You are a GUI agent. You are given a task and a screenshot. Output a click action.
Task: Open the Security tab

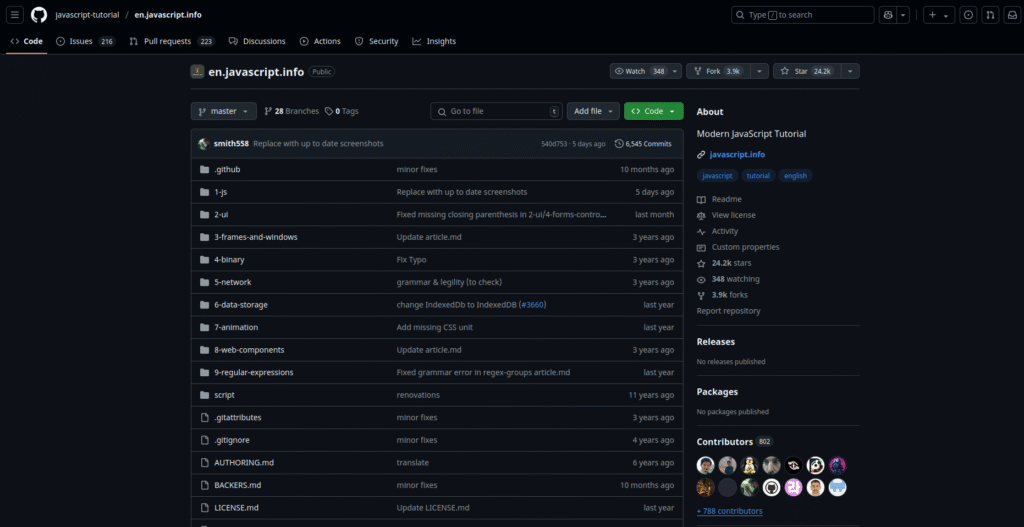[377, 41]
